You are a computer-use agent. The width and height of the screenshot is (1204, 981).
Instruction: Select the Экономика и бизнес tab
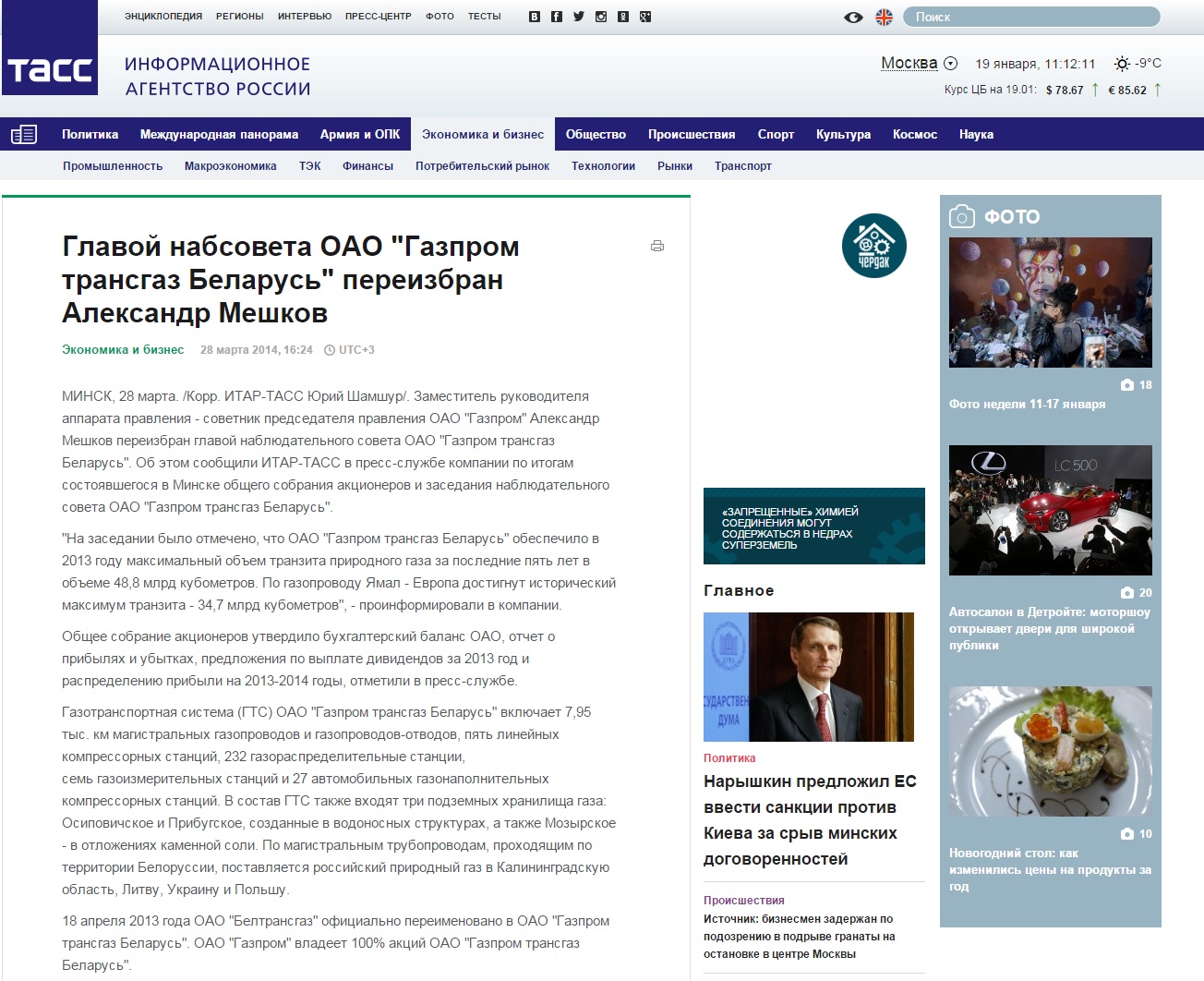(483, 135)
